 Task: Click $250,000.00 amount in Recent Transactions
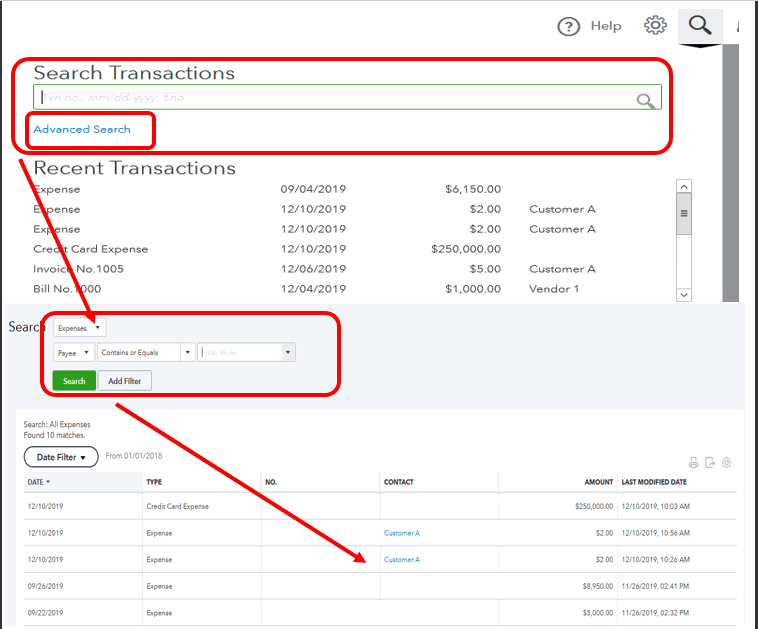pyautogui.click(x=466, y=249)
